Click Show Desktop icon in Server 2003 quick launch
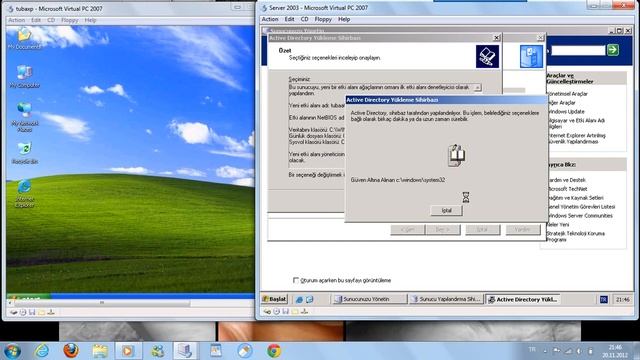Viewport: 640px width, 360px height. pyautogui.click(x=309, y=300)
